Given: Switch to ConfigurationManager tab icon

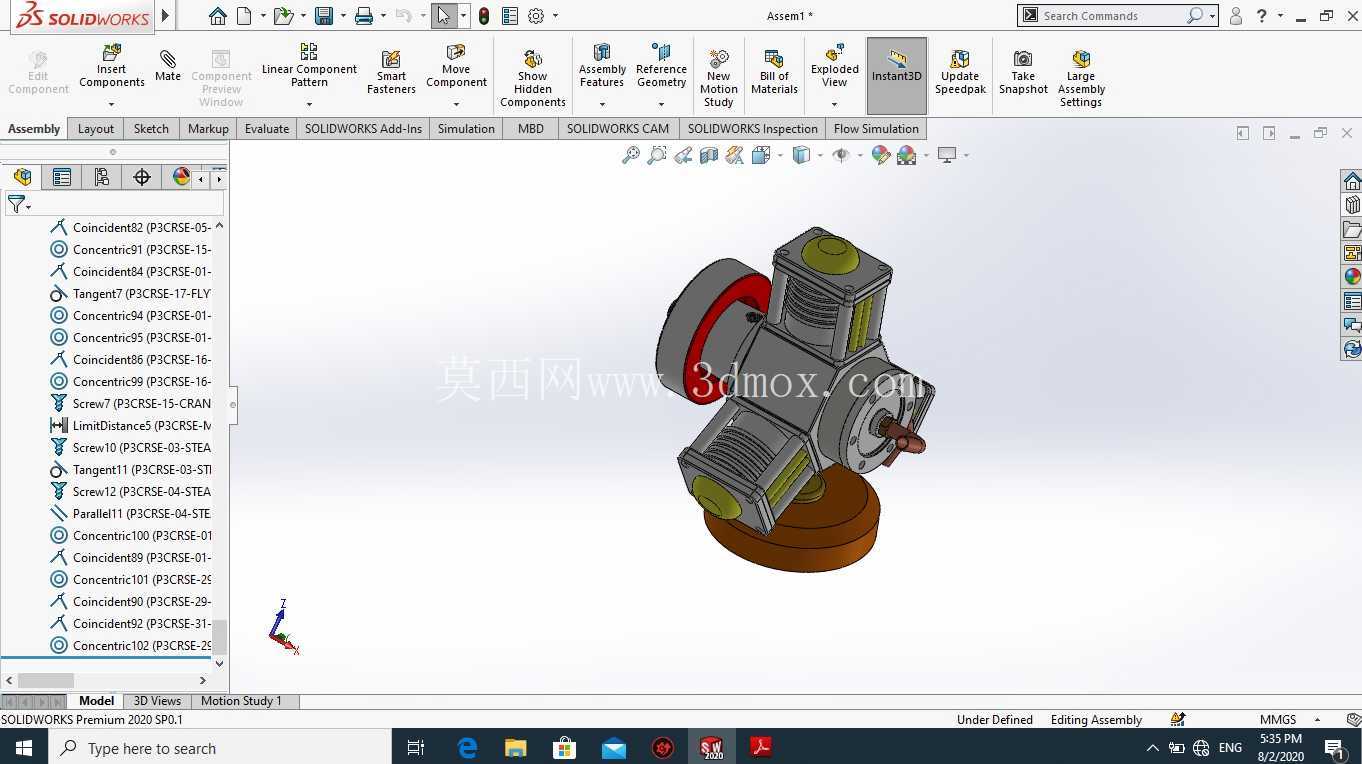Looking at the screenshot, I should point(102,177).
